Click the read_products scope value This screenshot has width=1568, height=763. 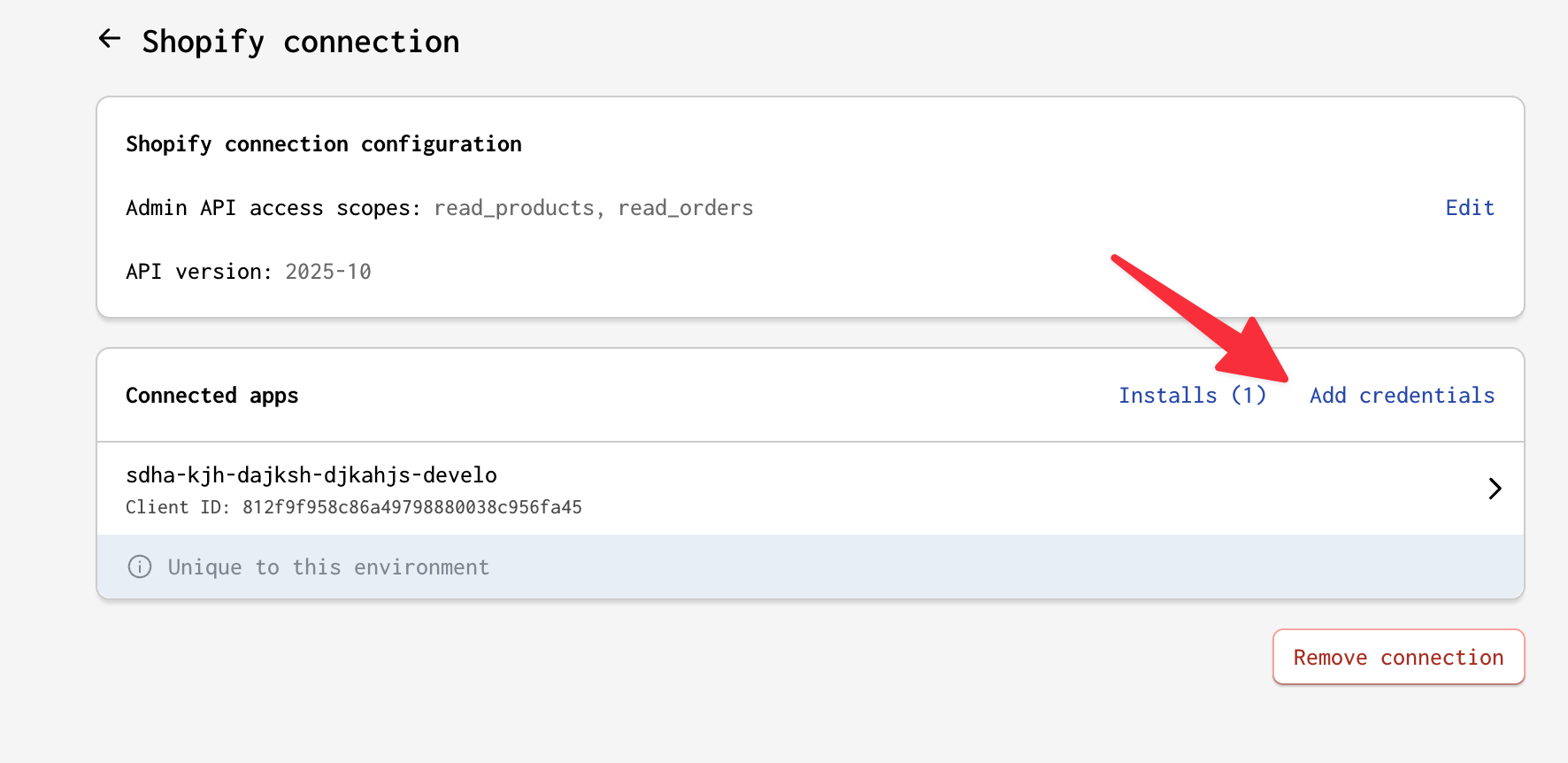coord(514,208)
